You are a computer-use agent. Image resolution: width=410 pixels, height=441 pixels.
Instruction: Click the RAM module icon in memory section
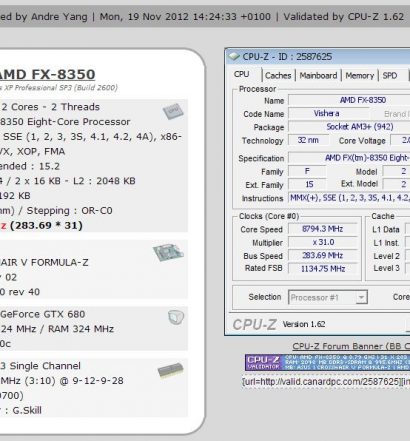170,370
